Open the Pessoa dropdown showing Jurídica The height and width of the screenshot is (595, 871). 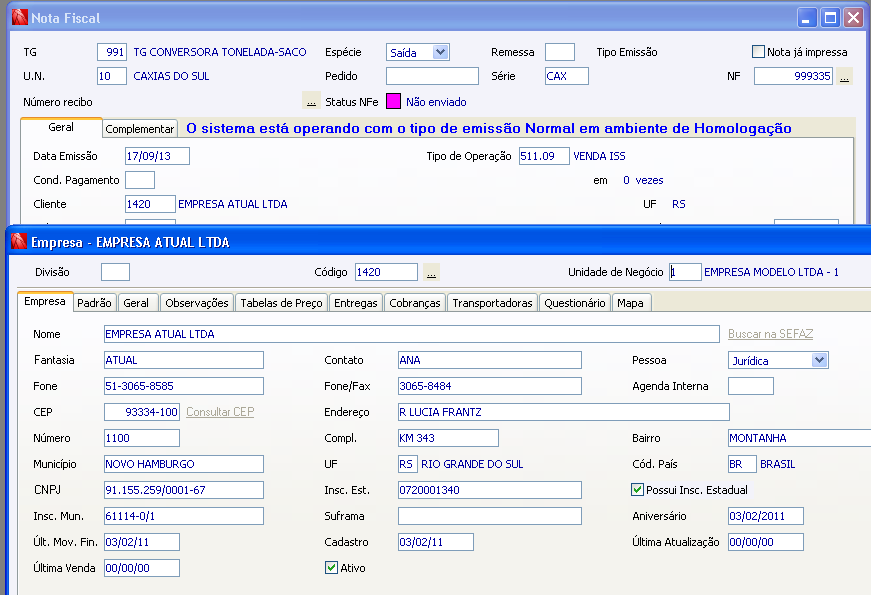819,360
